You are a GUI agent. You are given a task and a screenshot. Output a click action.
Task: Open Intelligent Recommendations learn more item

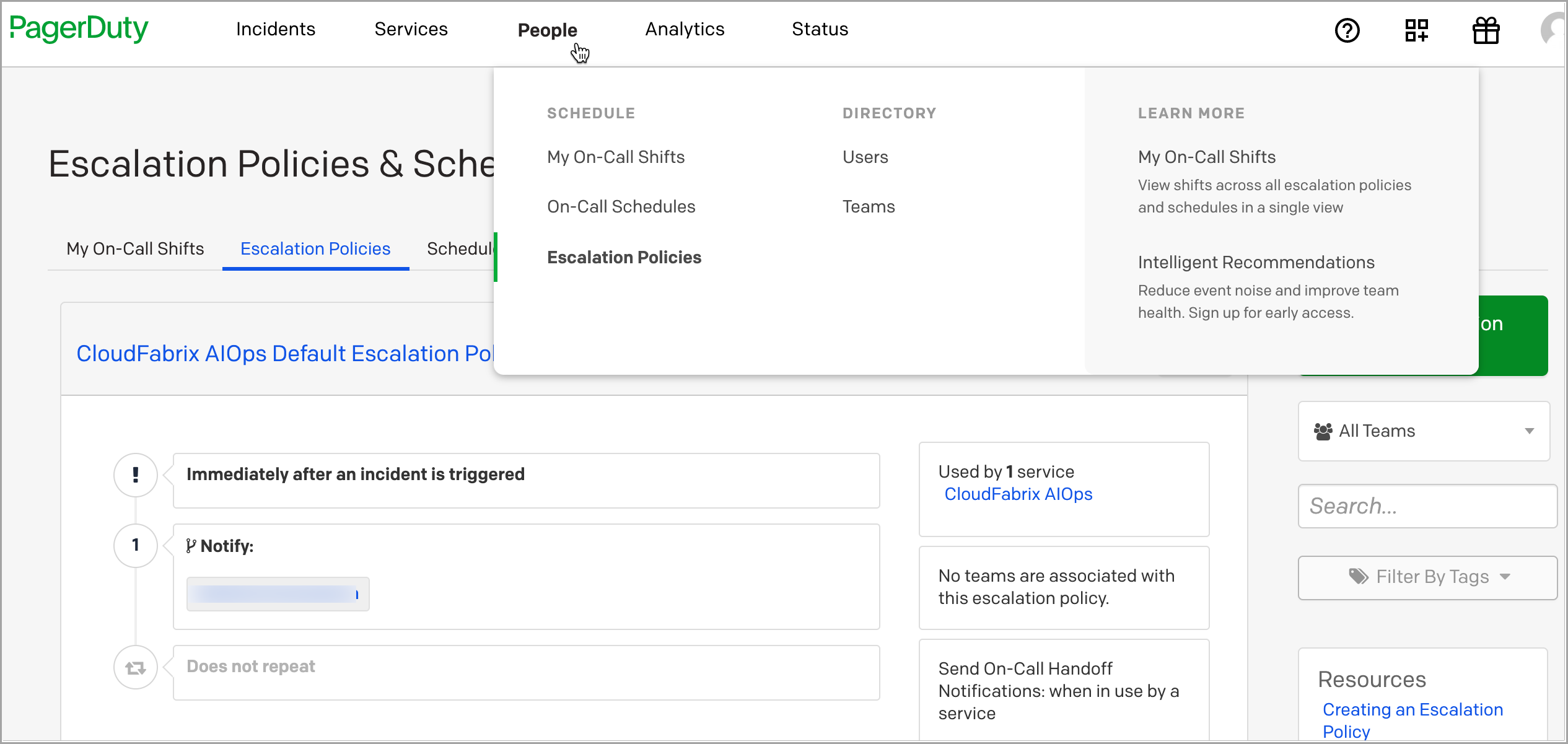click(1256, 262)
